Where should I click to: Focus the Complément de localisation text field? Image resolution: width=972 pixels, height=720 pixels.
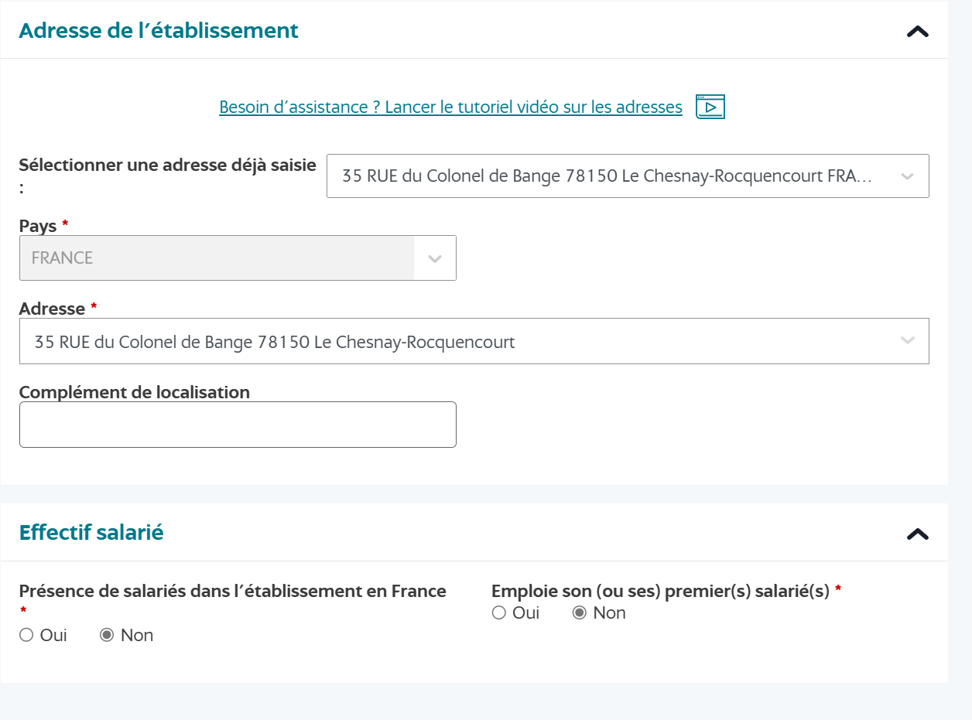click(x=238, y=425)
